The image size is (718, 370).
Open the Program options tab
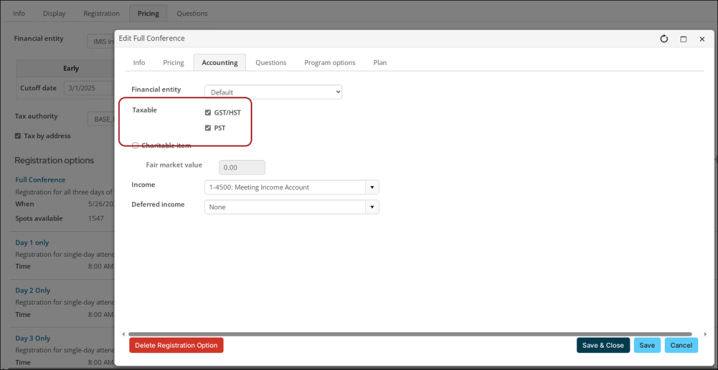(x=330, y=63)
